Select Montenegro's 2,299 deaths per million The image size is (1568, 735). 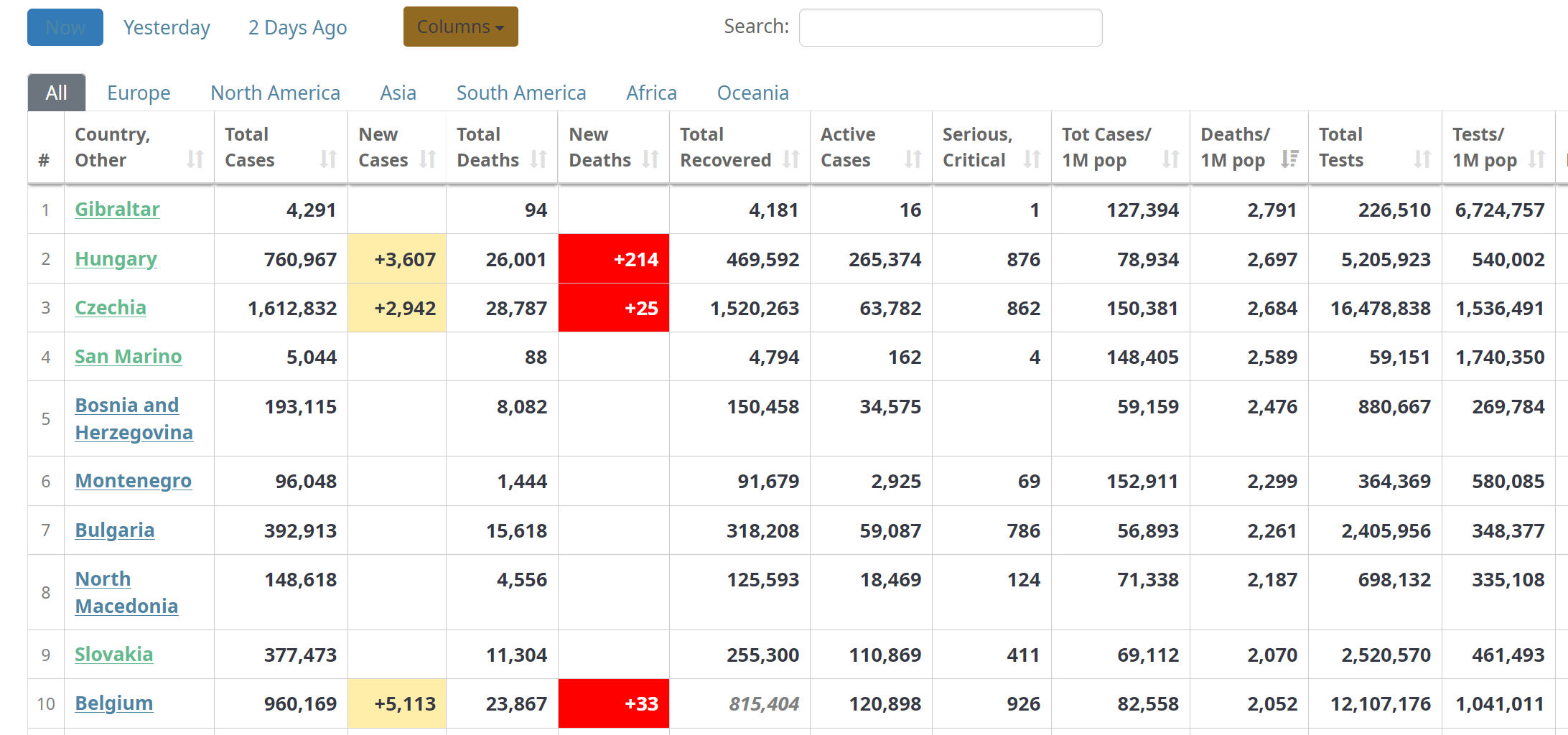[x=1272, y=482]
